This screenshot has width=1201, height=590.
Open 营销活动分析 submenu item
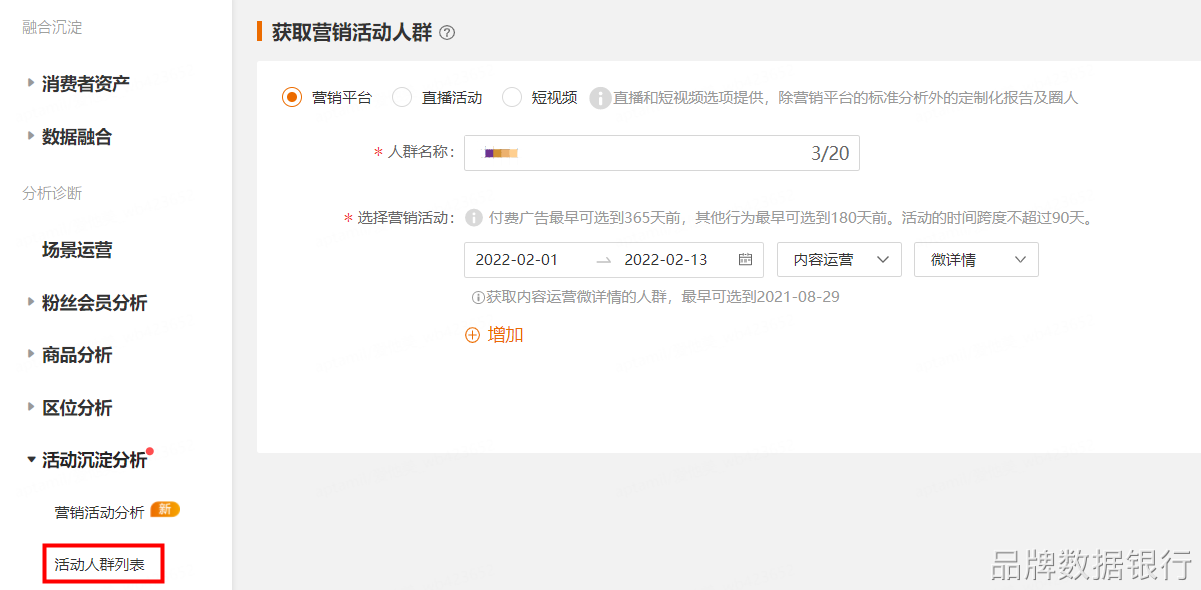coord(99,512)
